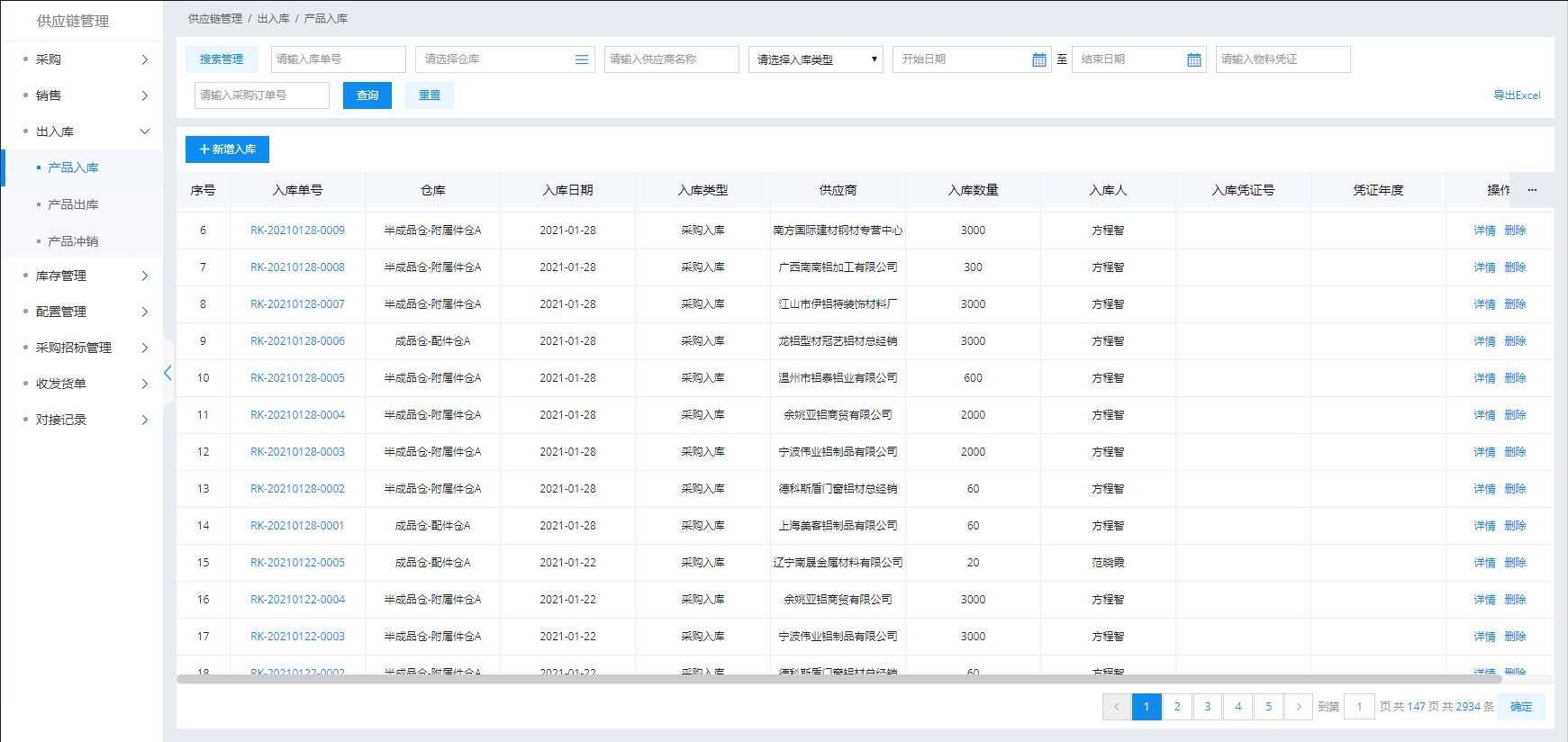Click the plus 新增入库 button

pyautogui.click(x=227, y=149)
